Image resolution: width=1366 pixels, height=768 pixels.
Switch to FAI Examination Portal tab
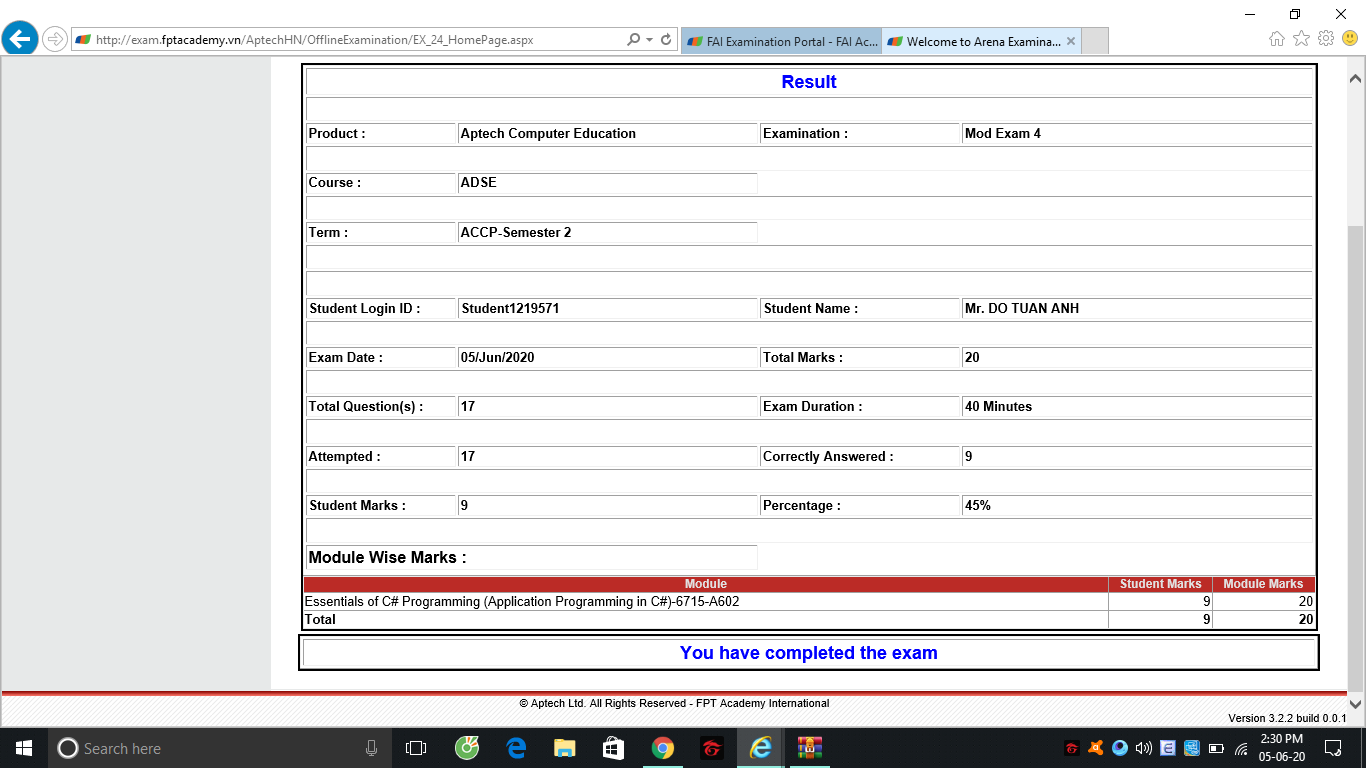tap(780, 42)
